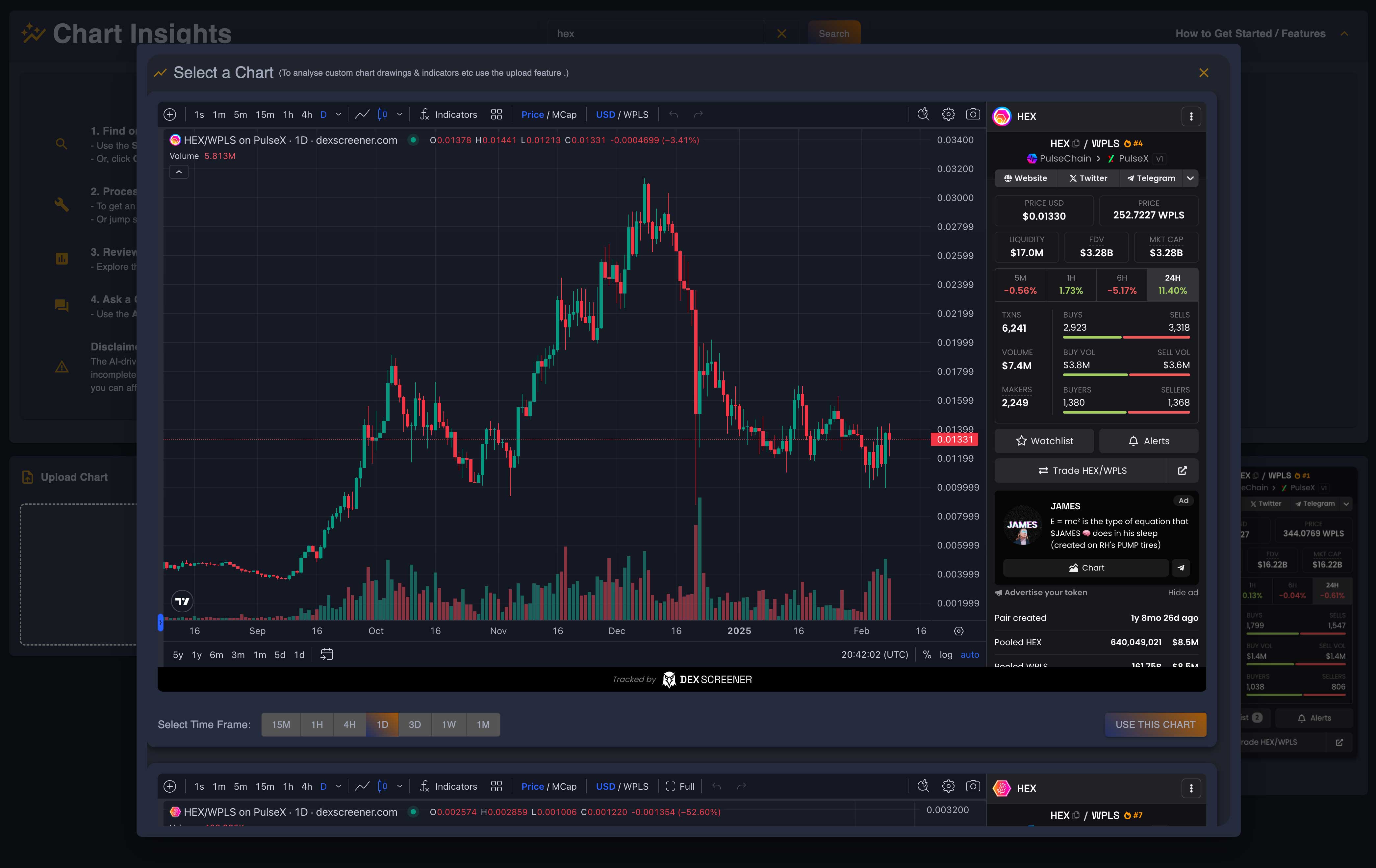Click the TradingView logo watermark on the chart
The width and height of the screenshot is (1376, 868).
182,600
